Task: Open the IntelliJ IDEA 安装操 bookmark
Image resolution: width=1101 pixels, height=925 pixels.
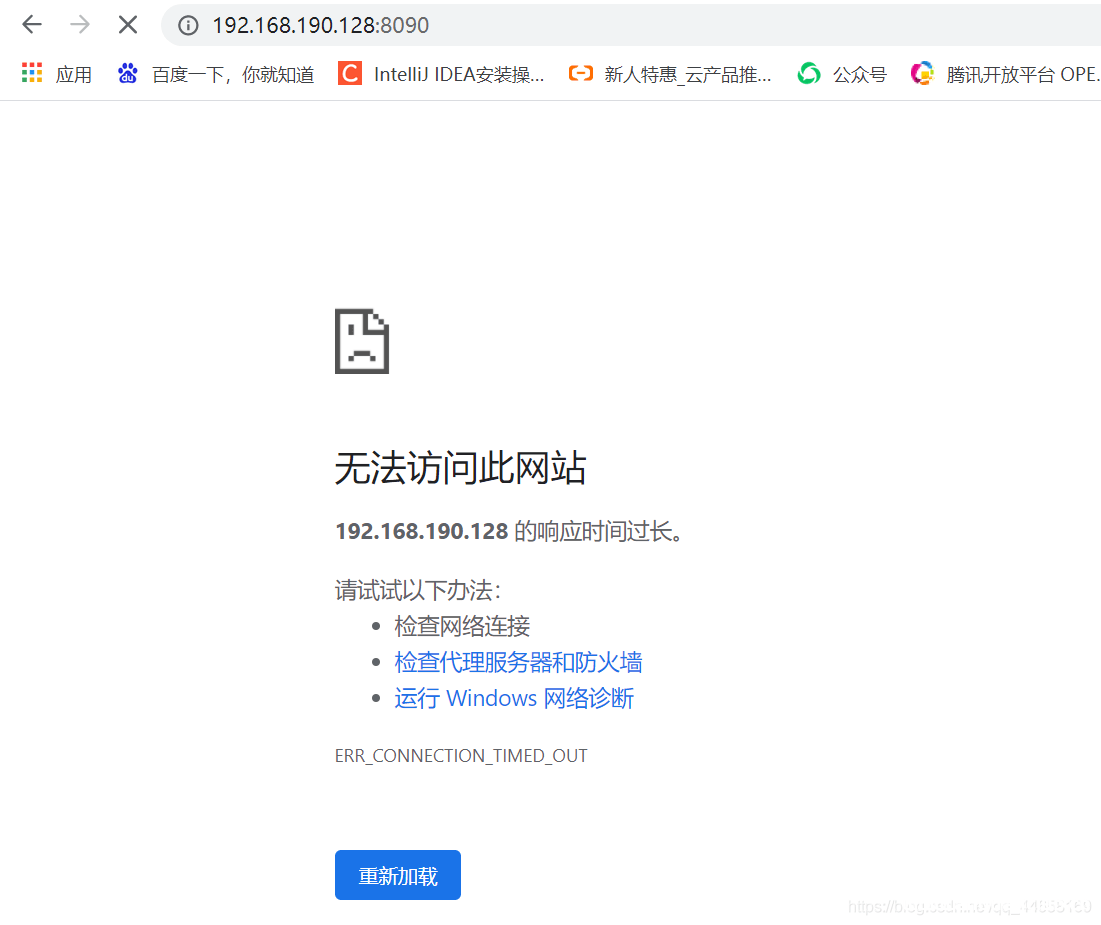Action: [x=458, y=73]
